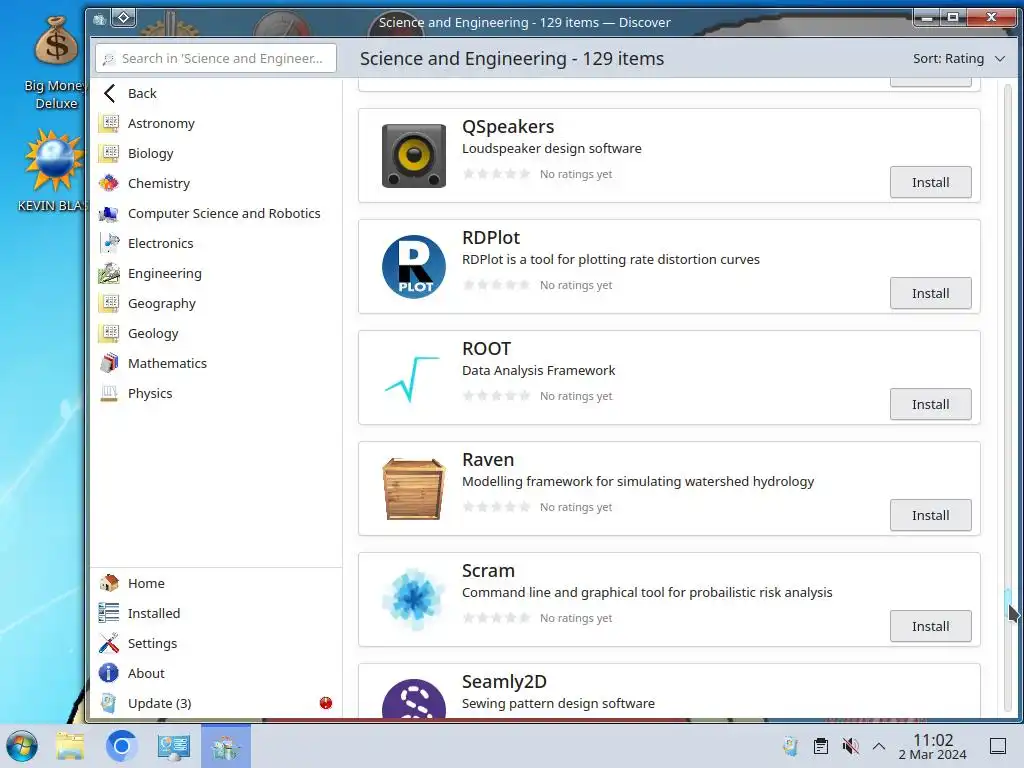The image size is (1024, 768).
Task: Open the clock showing 11:02
Action: (x=933, y=746)
